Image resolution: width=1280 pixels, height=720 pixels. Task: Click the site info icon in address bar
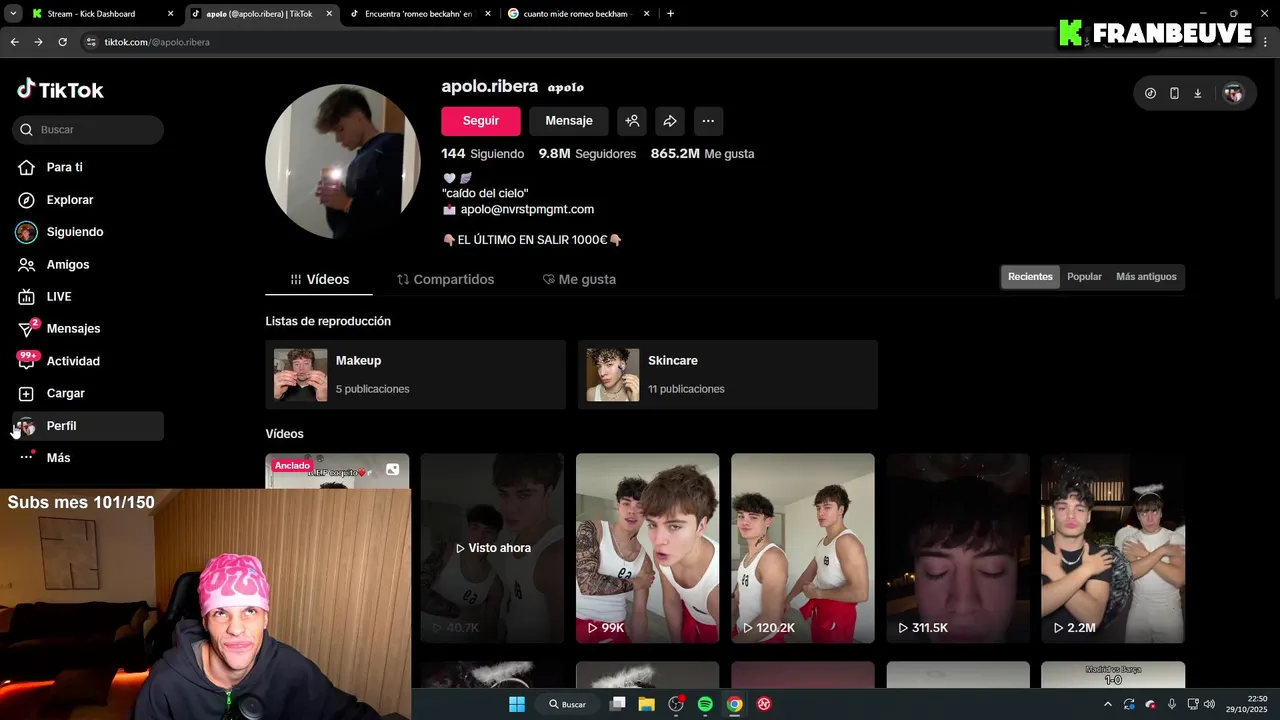click(91, 42)
